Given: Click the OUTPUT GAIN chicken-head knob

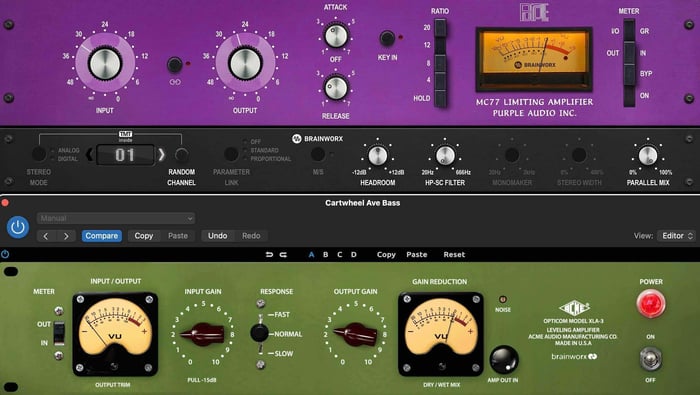Looking at the screenshot, I should pos(356,334).
